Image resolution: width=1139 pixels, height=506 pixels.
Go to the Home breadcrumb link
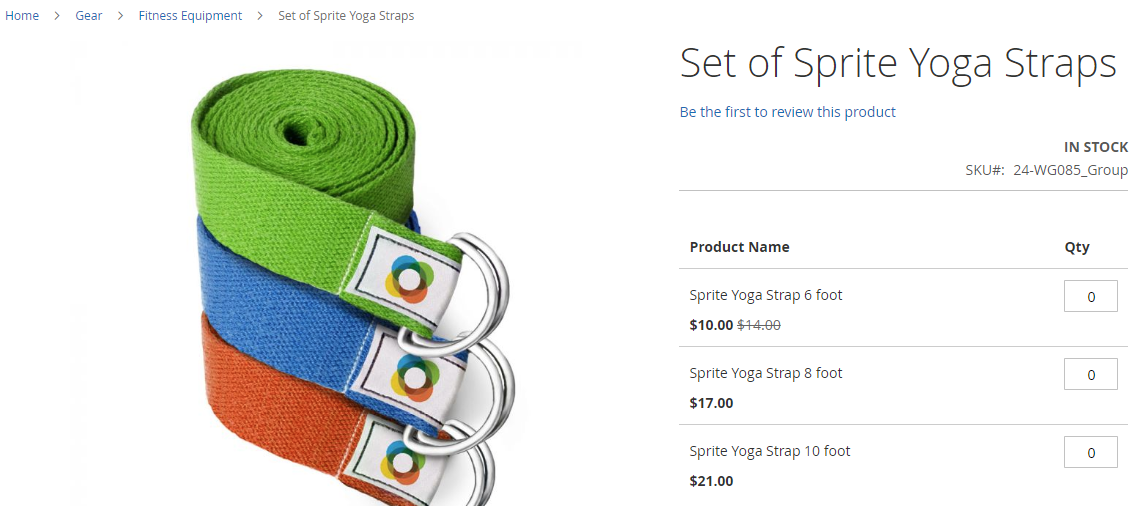[22, 15]
